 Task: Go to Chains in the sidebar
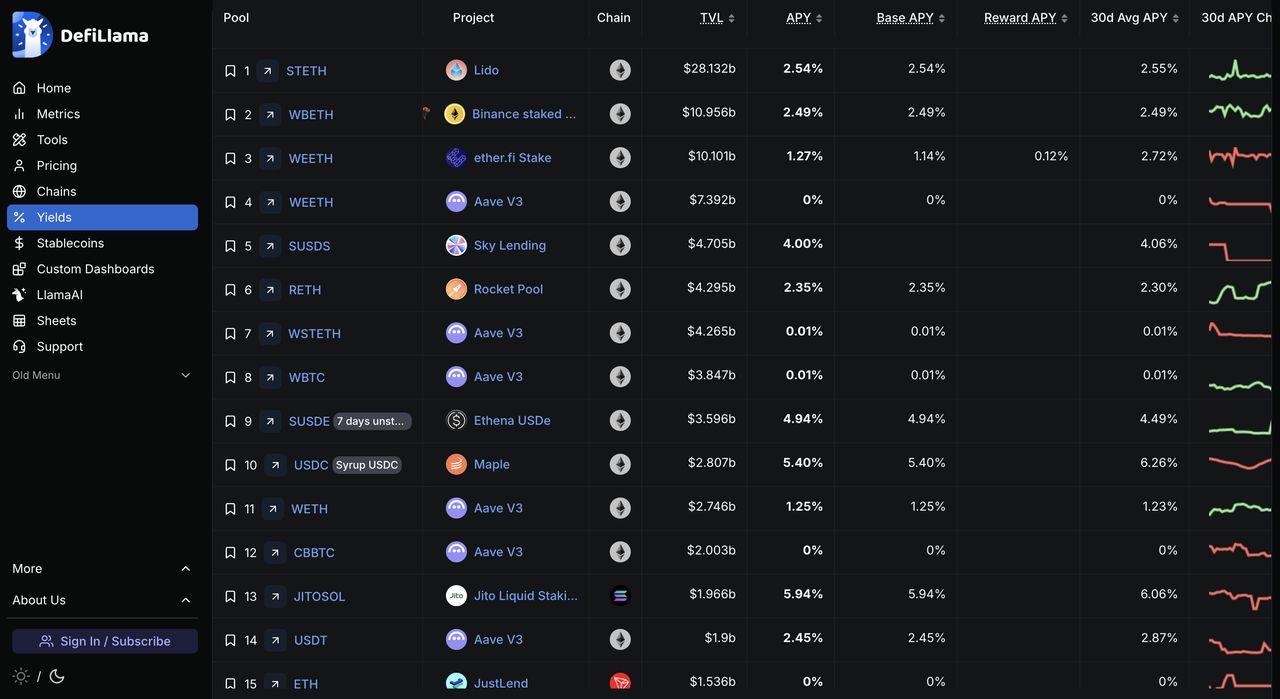tap(56, 191)
